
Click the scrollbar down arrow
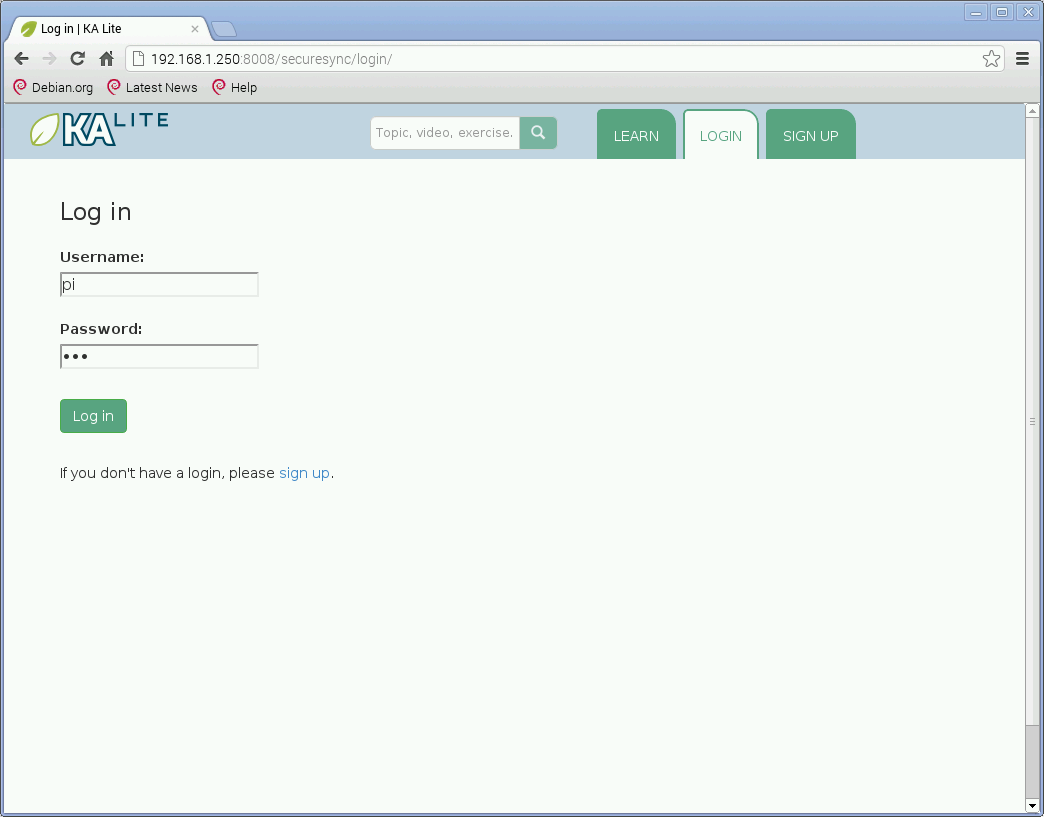click(1033, 805)
